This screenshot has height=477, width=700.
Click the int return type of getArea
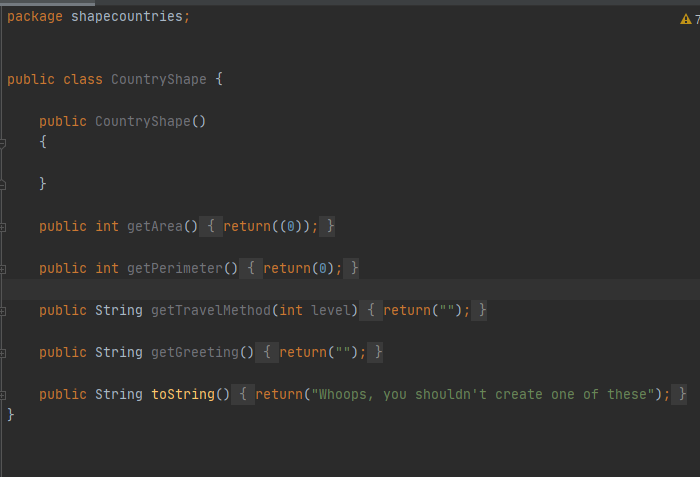click(x=107, y=226)
